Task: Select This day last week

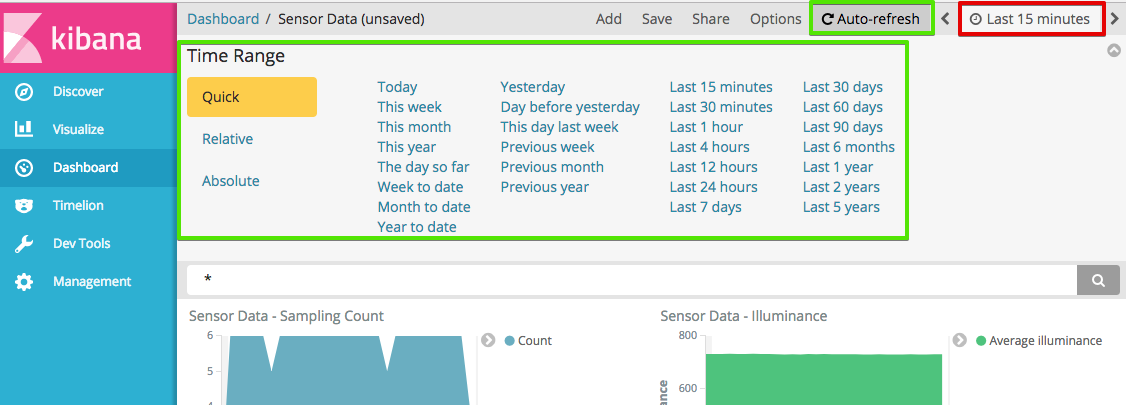Action: tap(559, 127)
